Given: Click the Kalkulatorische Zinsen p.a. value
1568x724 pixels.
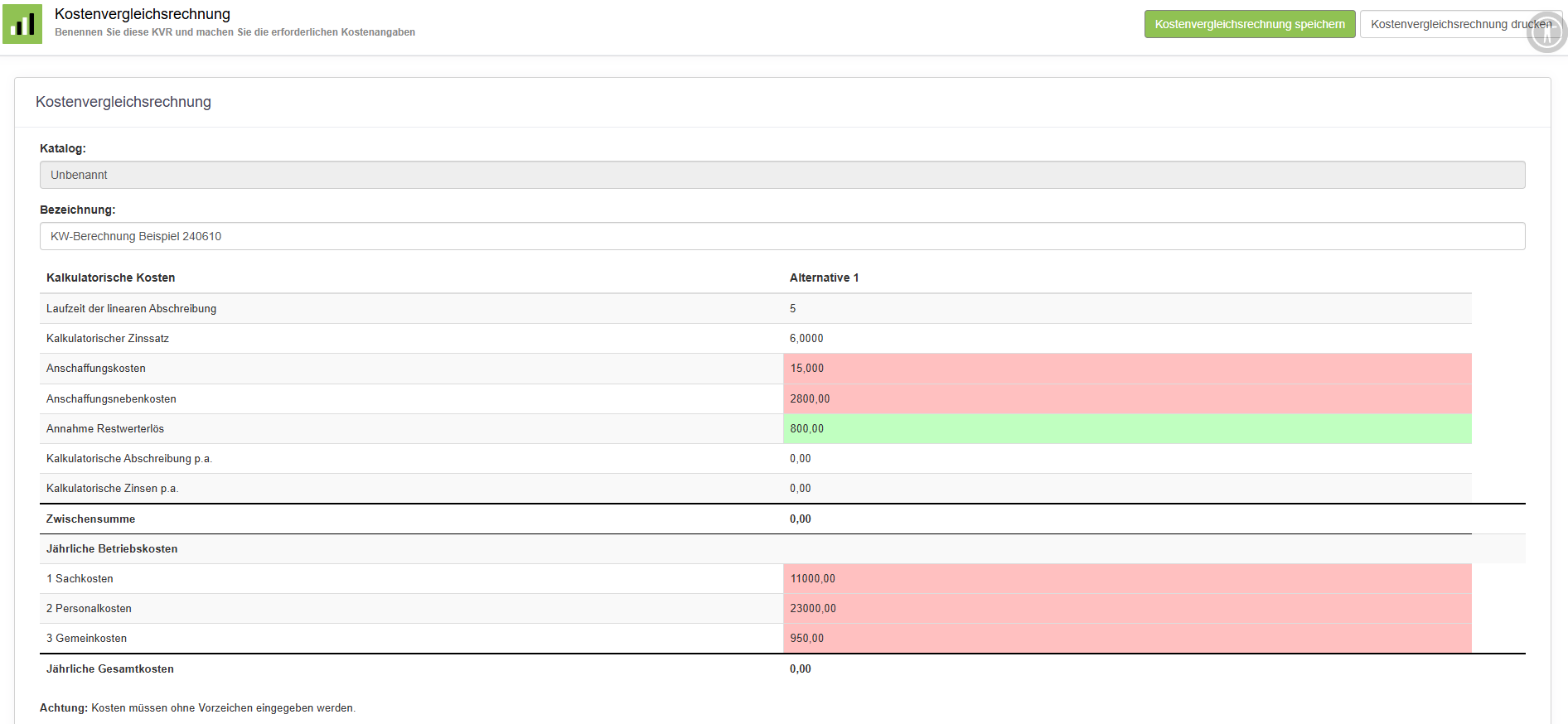Looking at the screenshot, I should [x=800, y=488].
